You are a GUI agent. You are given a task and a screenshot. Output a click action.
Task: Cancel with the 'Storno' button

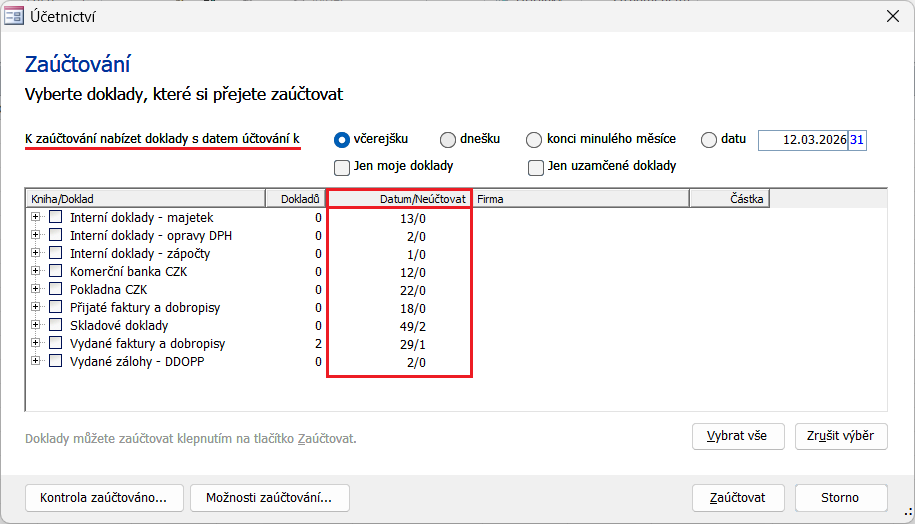click(x=841, y=498)
